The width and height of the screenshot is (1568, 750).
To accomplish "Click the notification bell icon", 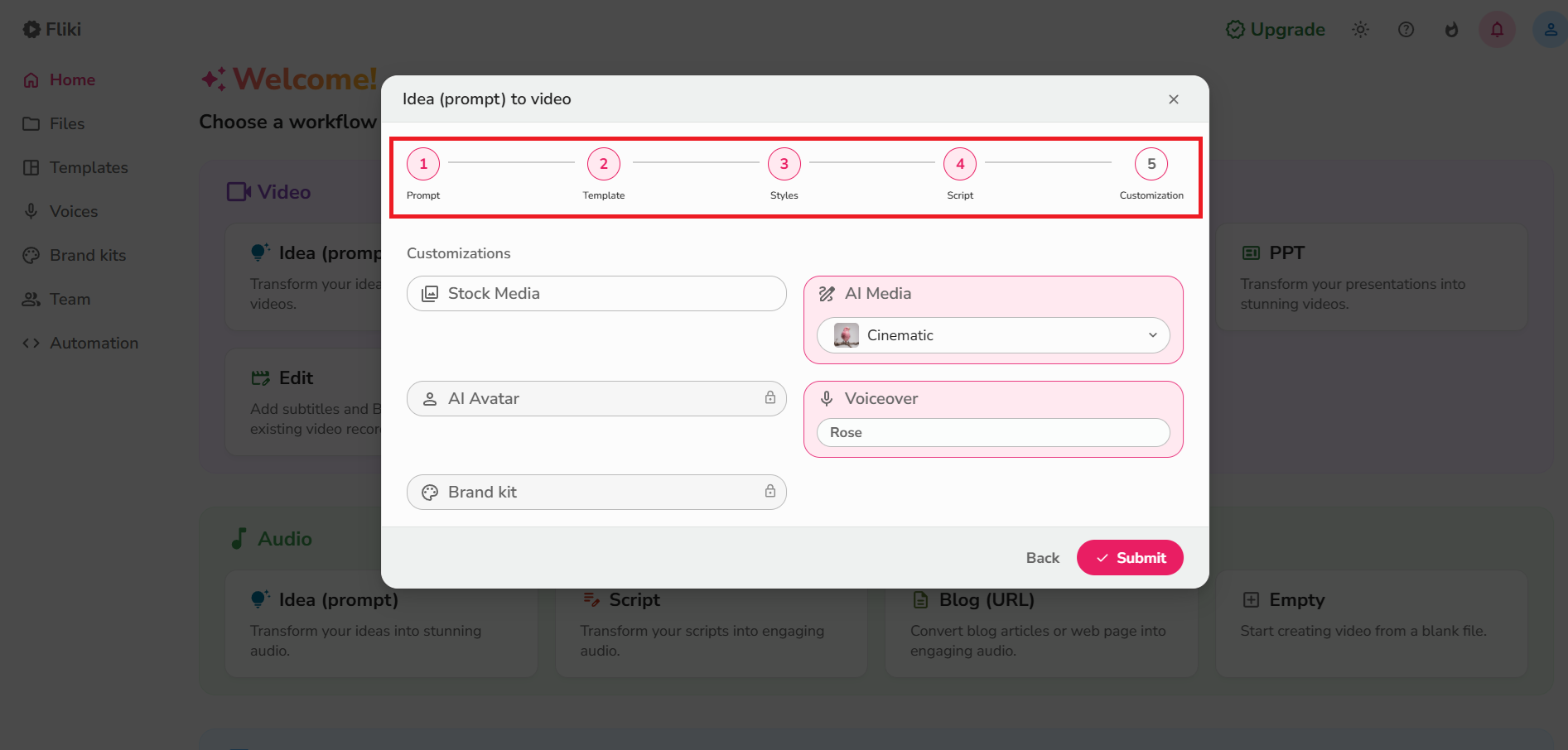I will [1497, 30].
